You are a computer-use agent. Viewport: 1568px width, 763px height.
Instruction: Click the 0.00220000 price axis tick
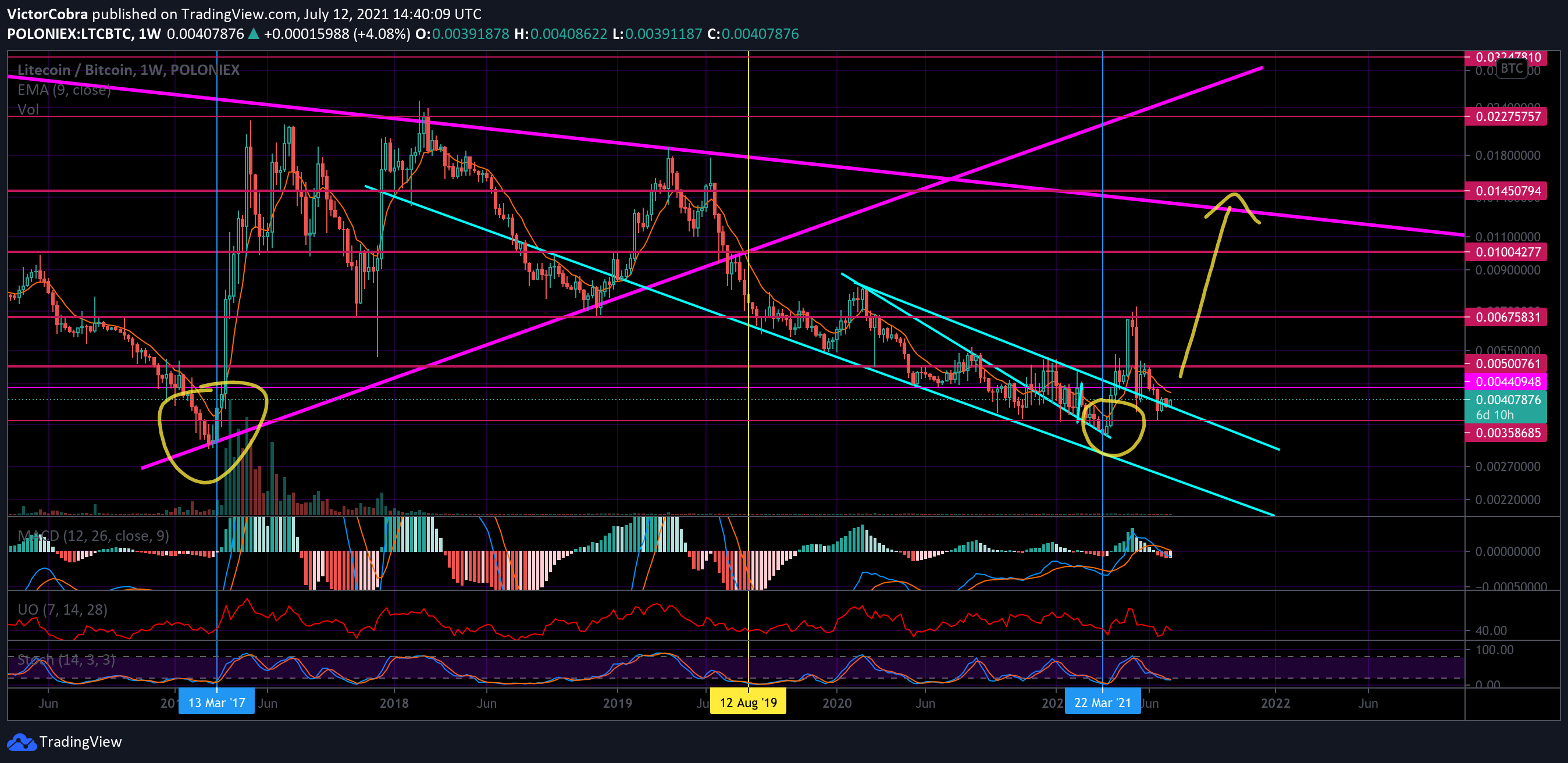1508,500
